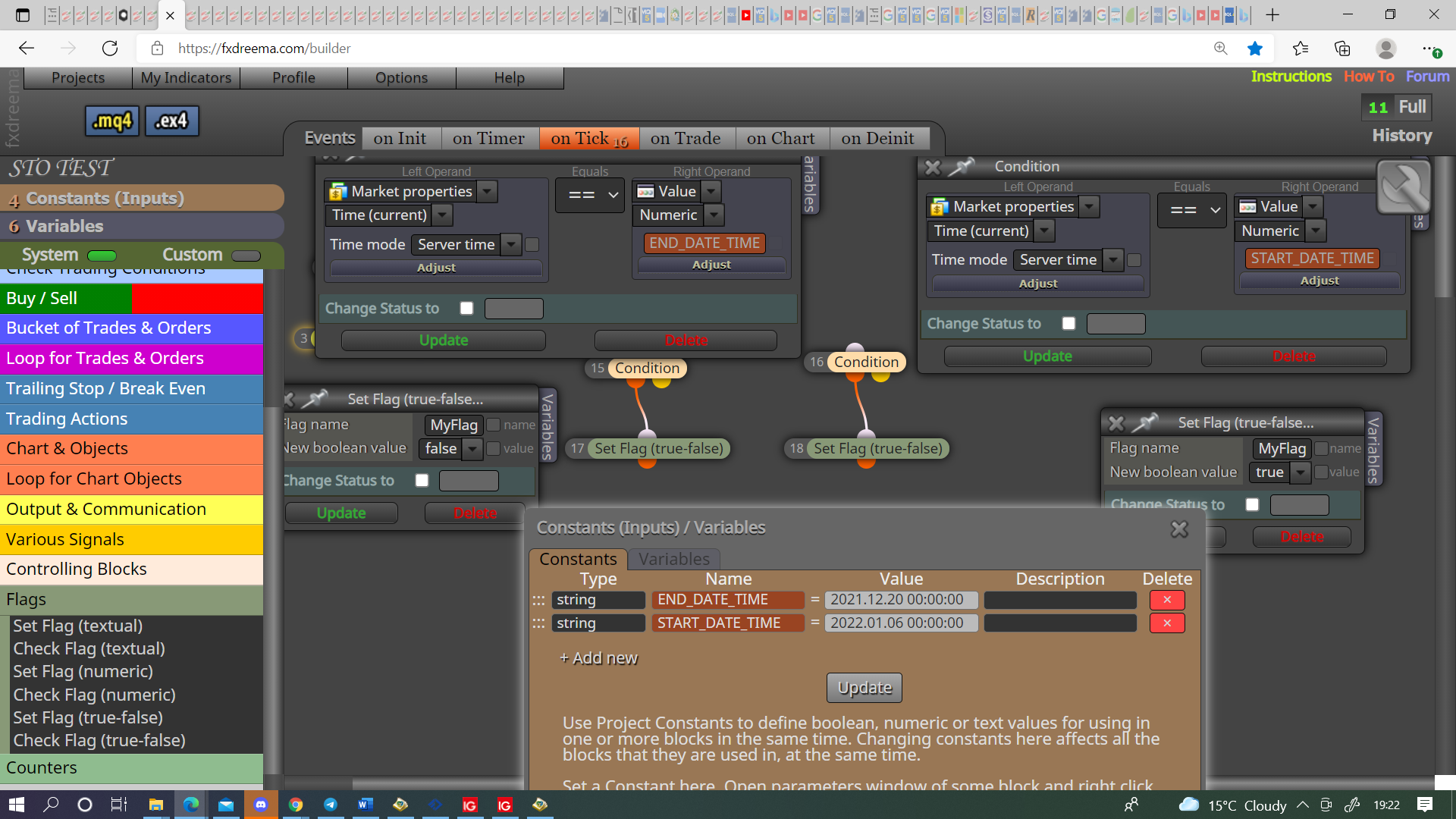Click Update in the Constants dialog
This screenshot has width=1456, height=819.
coord(864,688)
